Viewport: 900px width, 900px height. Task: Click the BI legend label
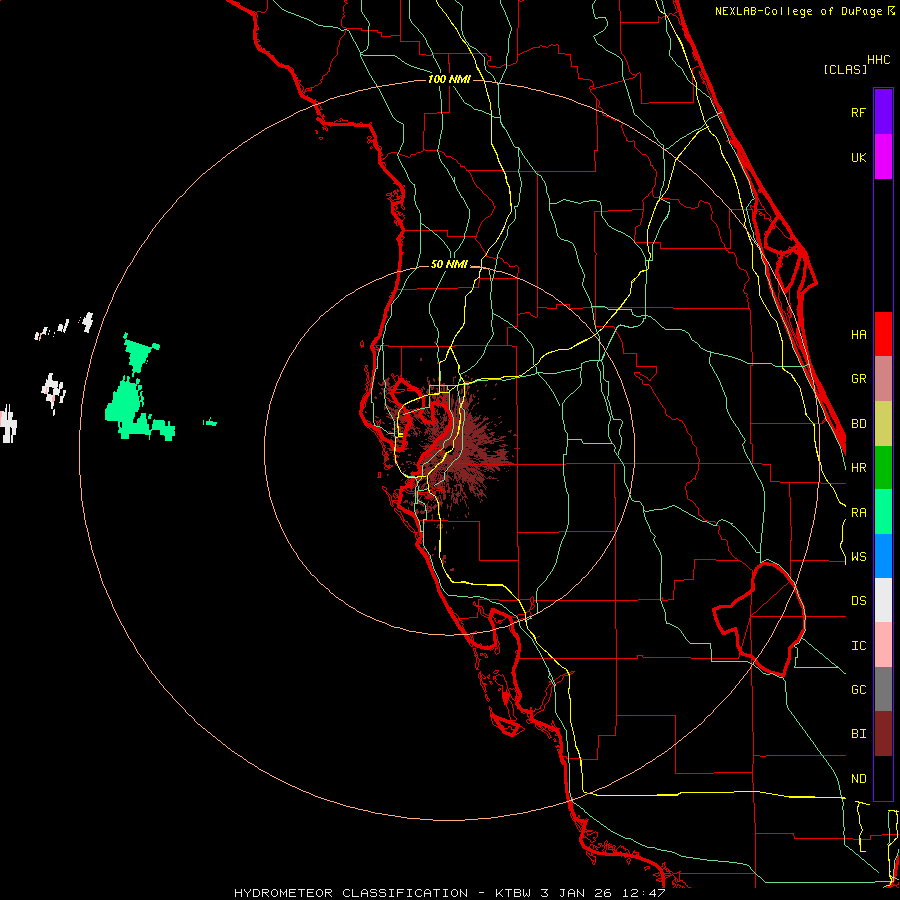[x=859, y=734]
